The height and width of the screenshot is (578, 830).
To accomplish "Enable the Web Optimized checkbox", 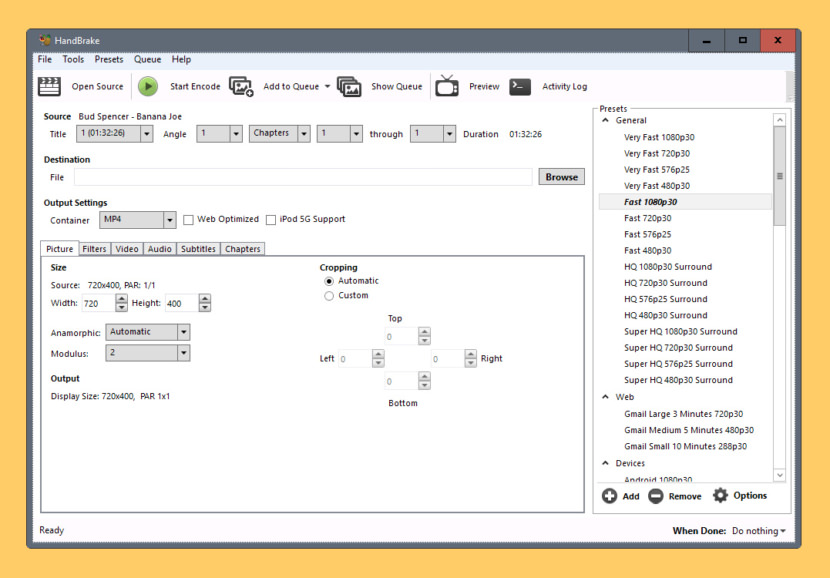I will 188,220.
